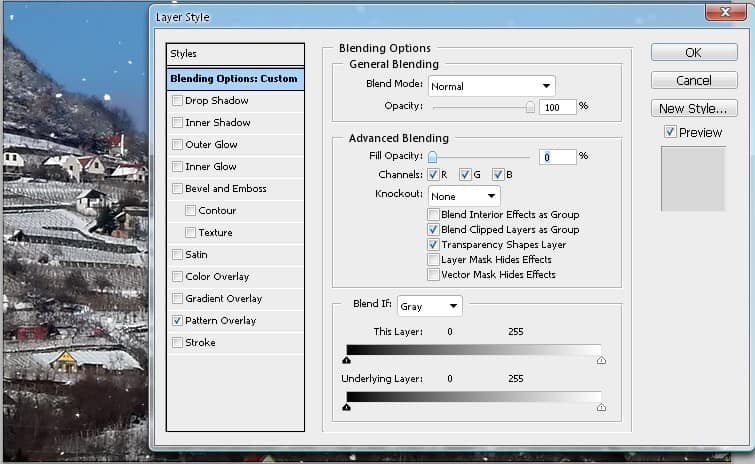Expand the Knockout dropdown

pos(464,196)
